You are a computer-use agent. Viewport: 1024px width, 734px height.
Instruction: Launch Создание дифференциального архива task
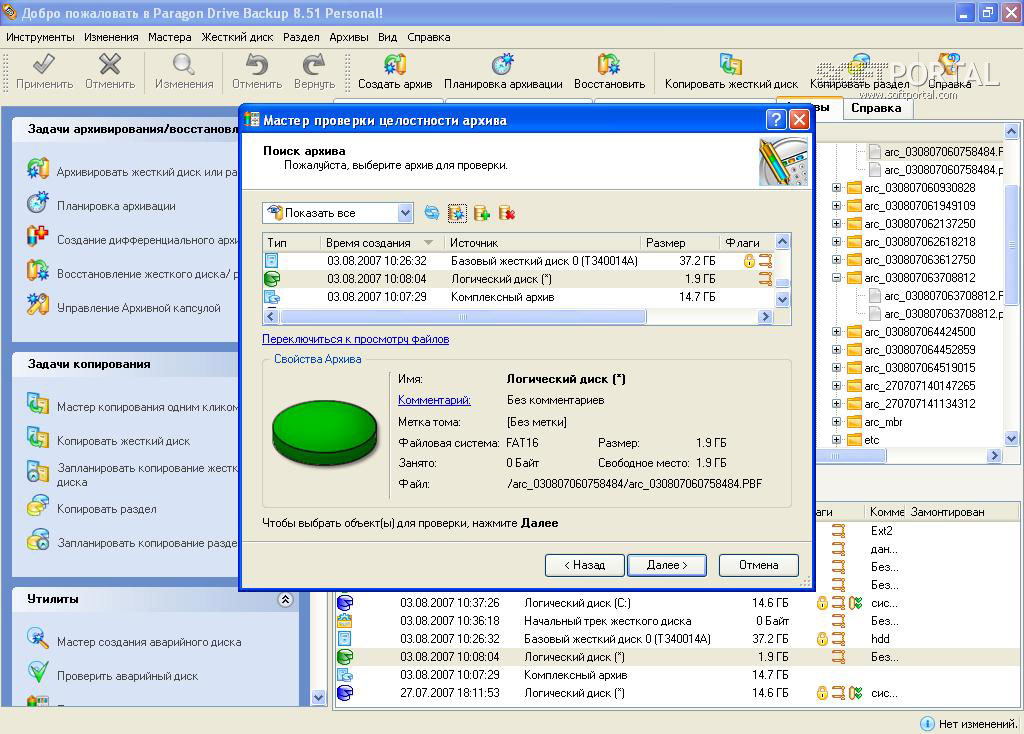(133, 239)
